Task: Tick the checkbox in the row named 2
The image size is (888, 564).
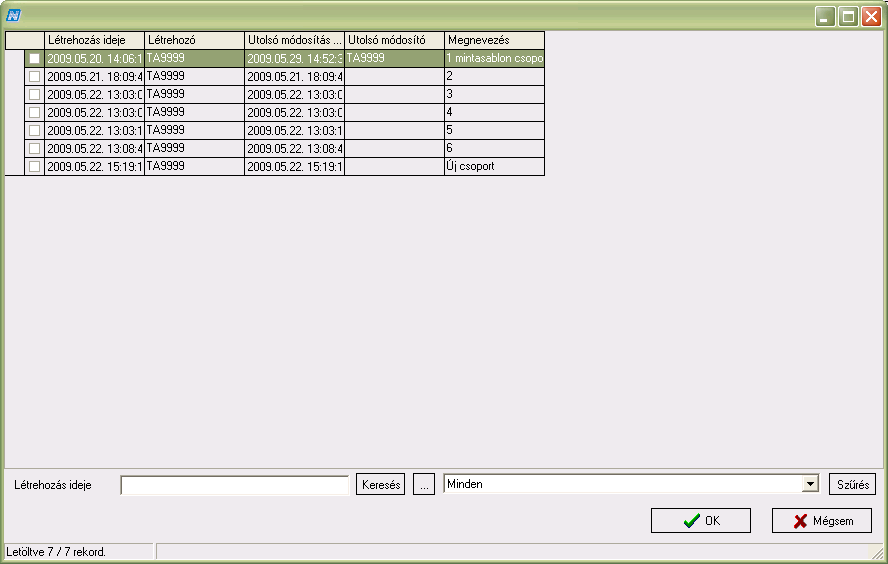Action: (35, 76)
